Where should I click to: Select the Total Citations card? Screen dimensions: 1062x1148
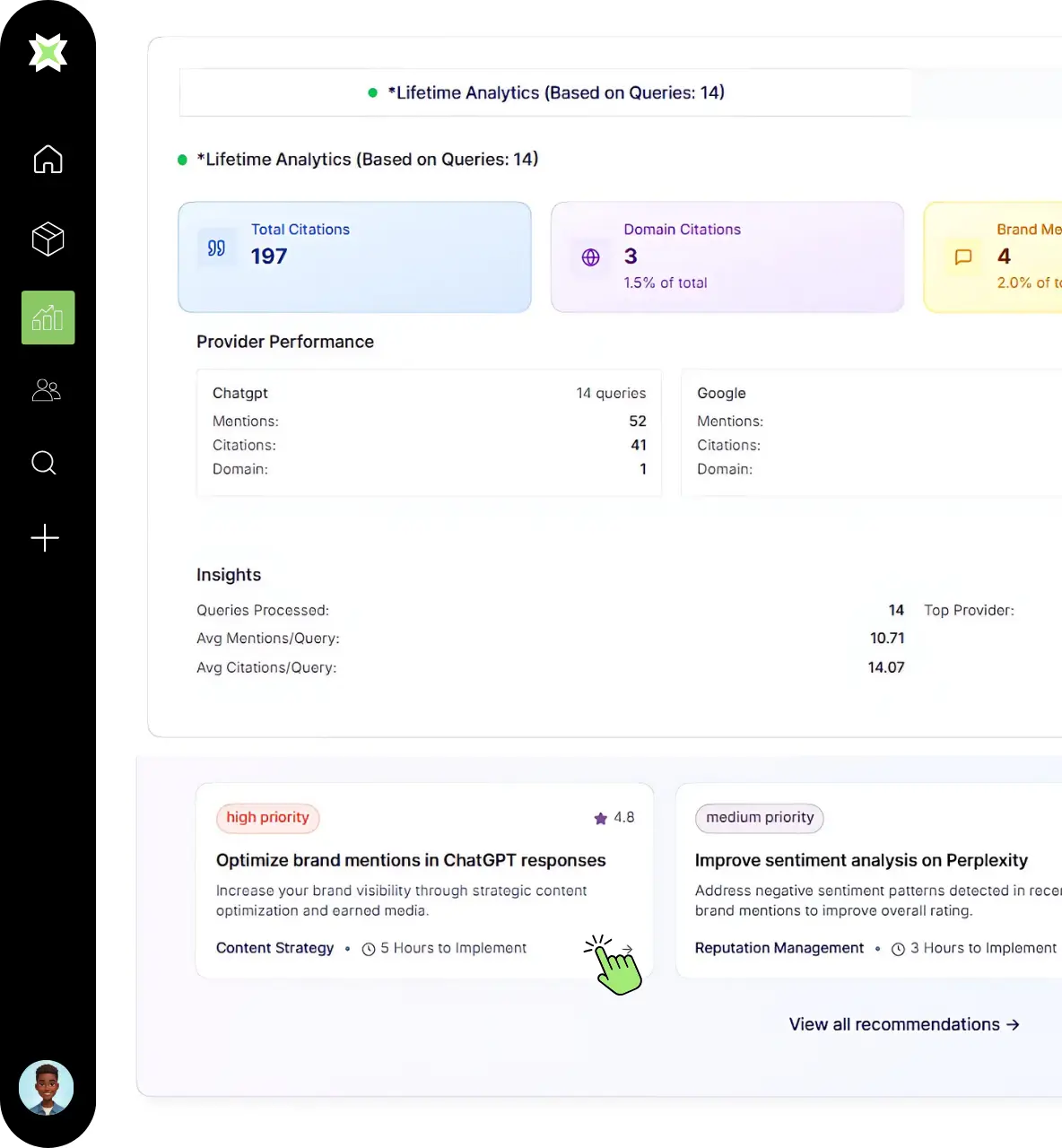pos(354,257)
